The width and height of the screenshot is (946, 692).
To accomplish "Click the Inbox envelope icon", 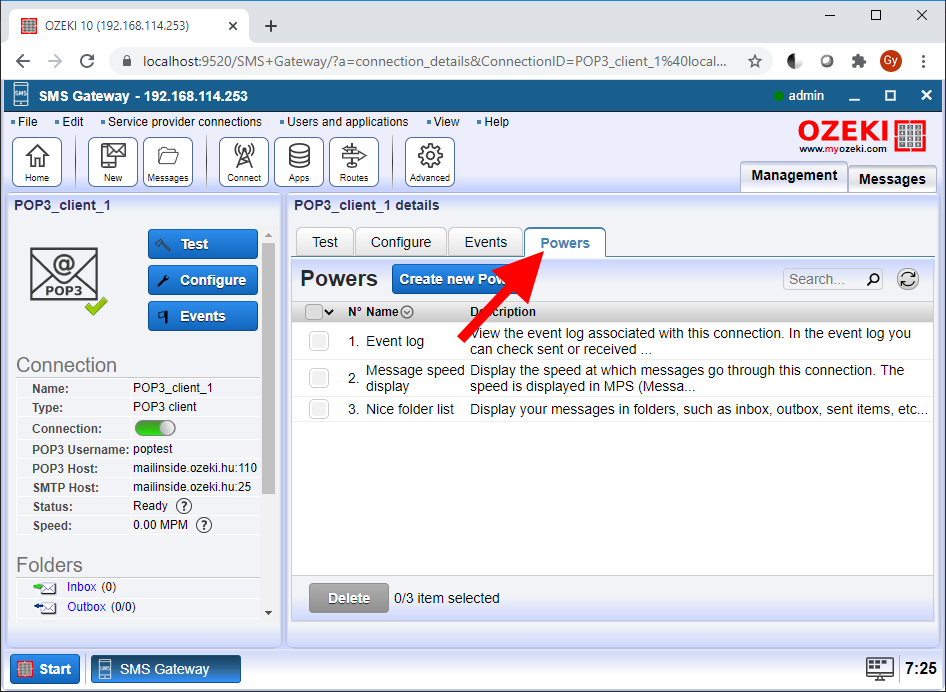I will point(45,587).
